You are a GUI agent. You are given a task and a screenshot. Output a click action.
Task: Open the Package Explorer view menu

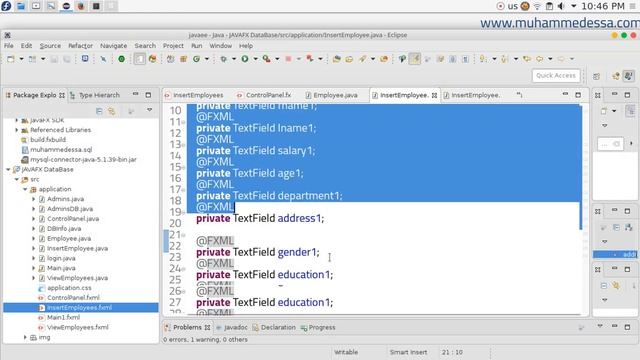tap(149, 110)
